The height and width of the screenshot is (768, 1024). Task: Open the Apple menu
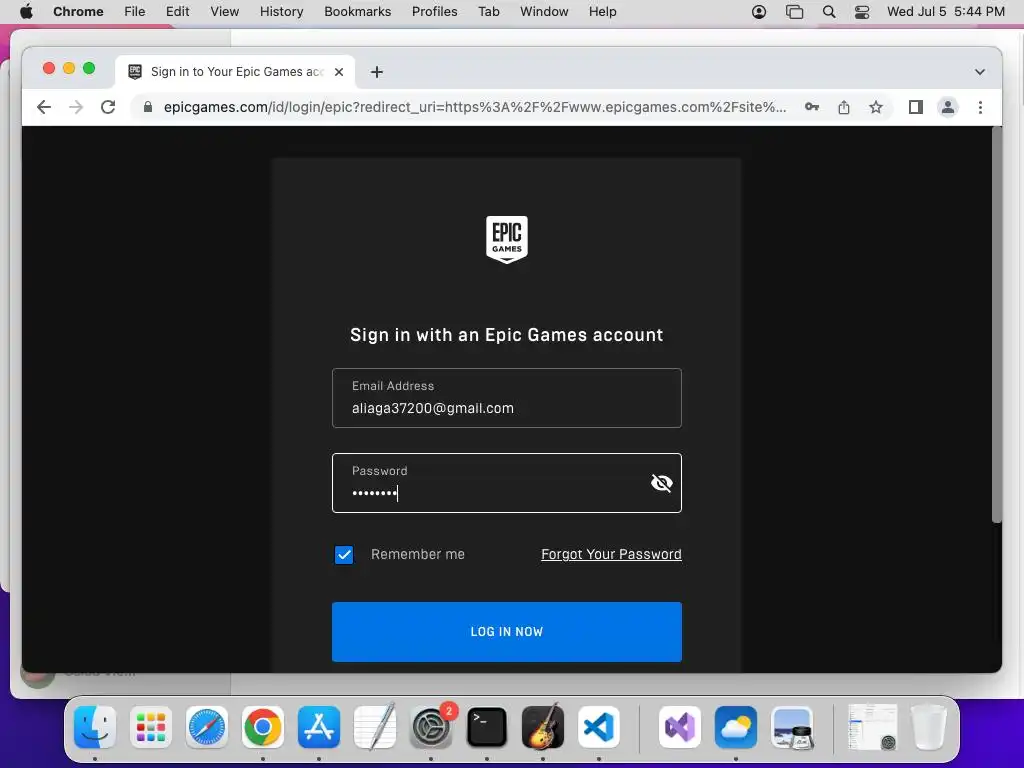tap(26, 12)
